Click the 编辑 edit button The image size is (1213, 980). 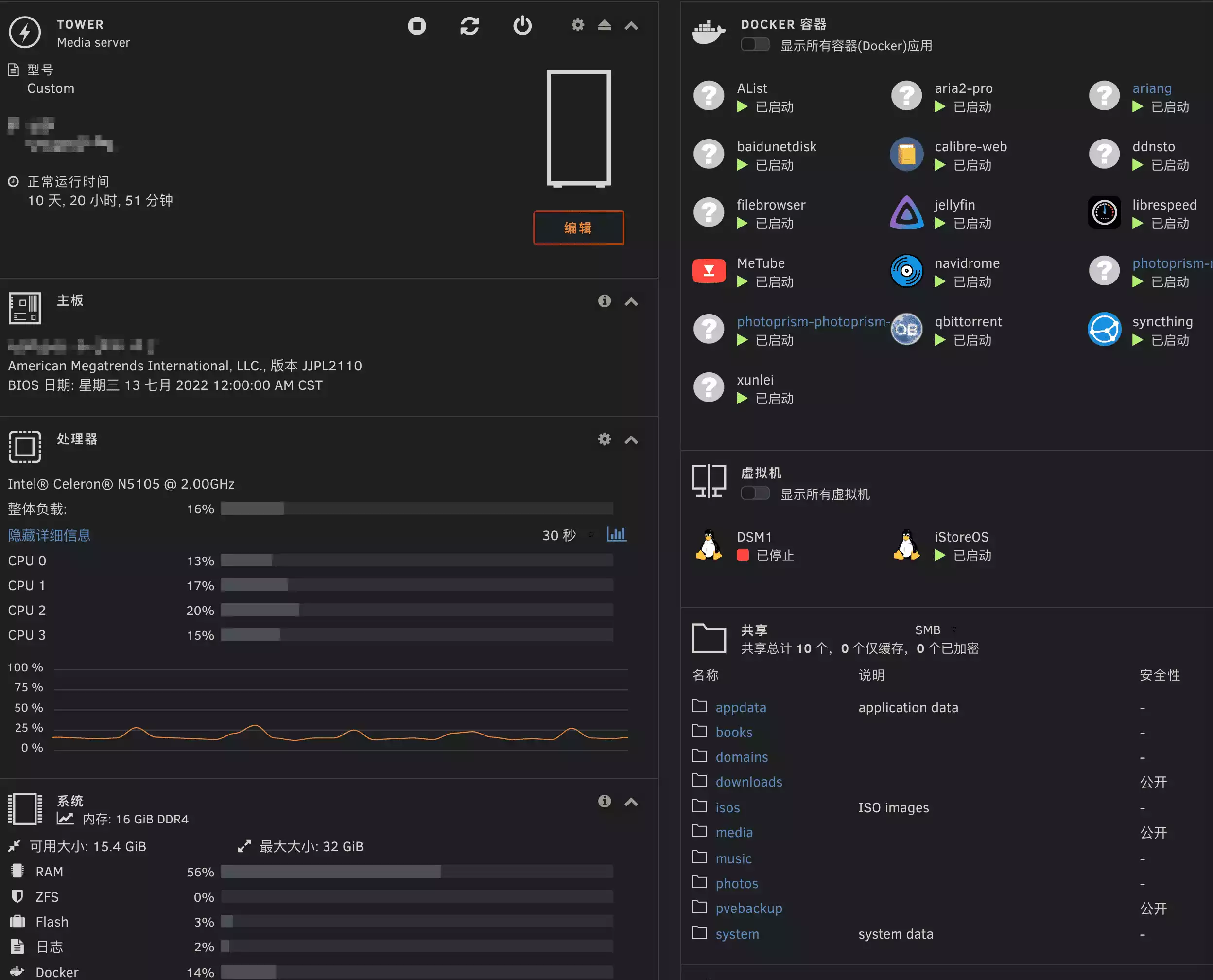pyautogui.click(x=578, y=227)
